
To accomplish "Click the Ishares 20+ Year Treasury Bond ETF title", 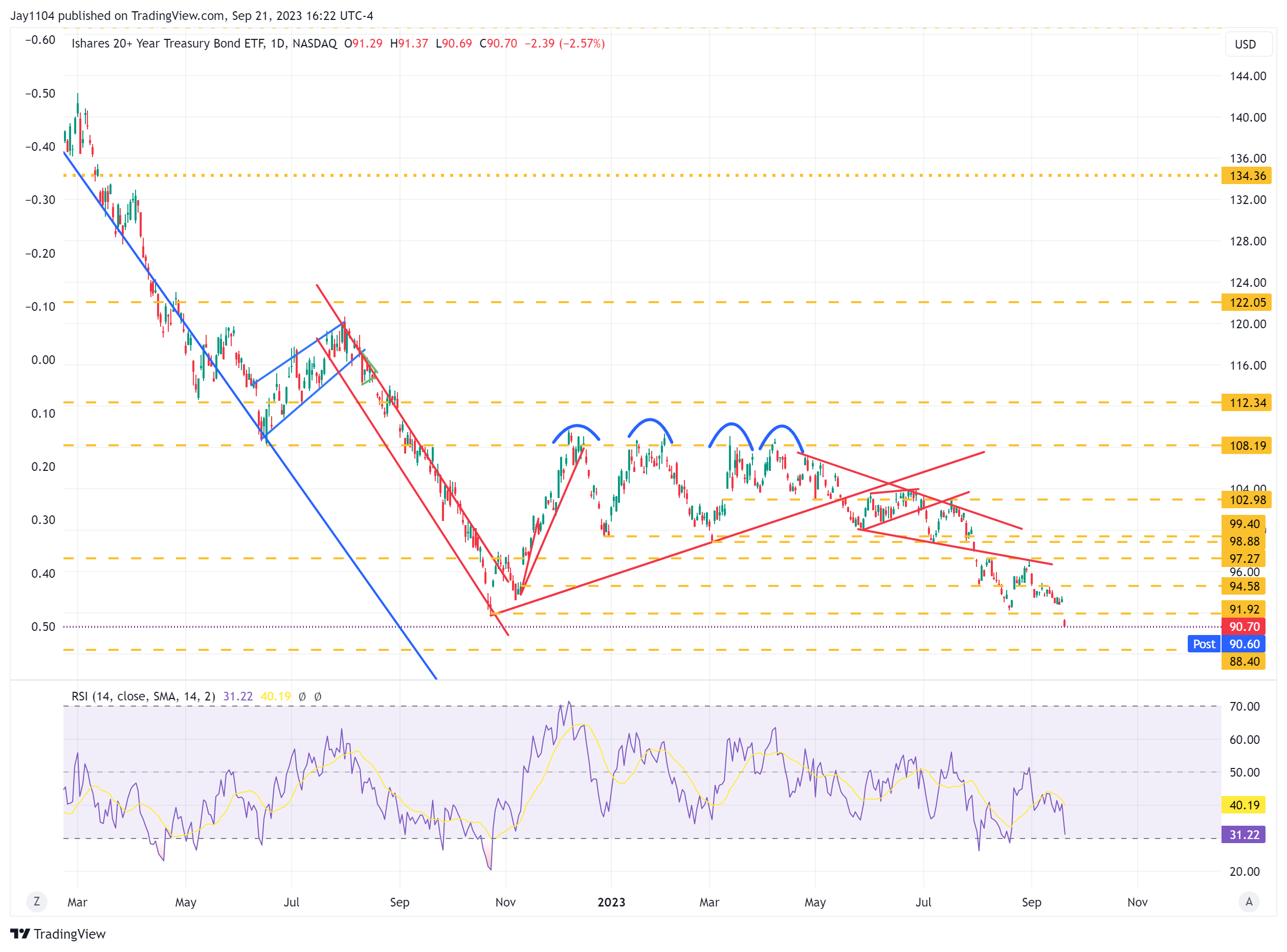I will click(x=204, y=44).
